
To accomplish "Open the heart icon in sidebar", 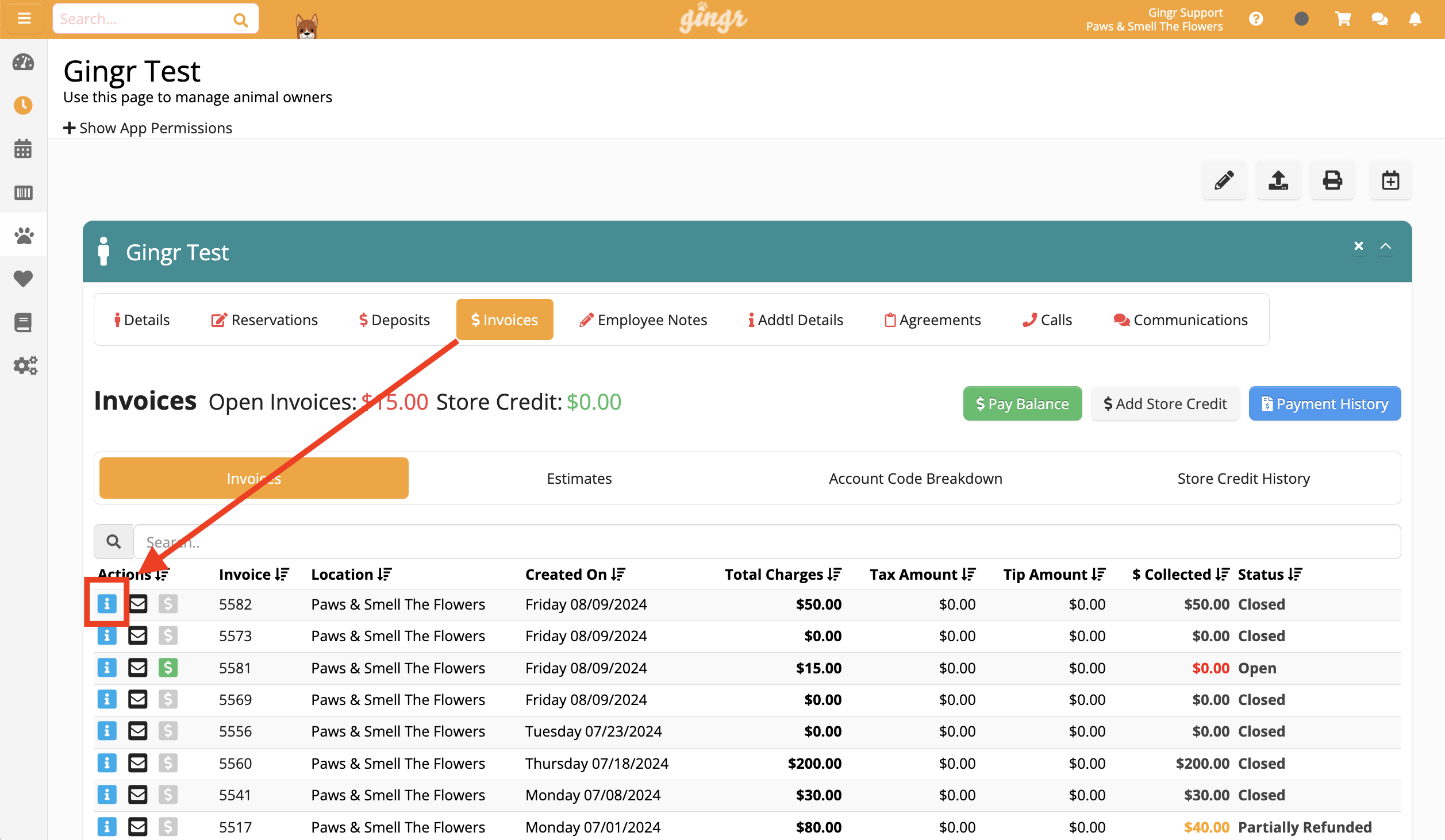I will pyautogui.click(x=23, y=279).
